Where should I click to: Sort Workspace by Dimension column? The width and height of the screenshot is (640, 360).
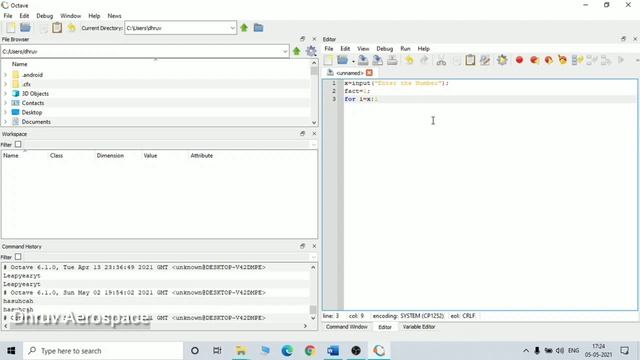tap(110, 156)
